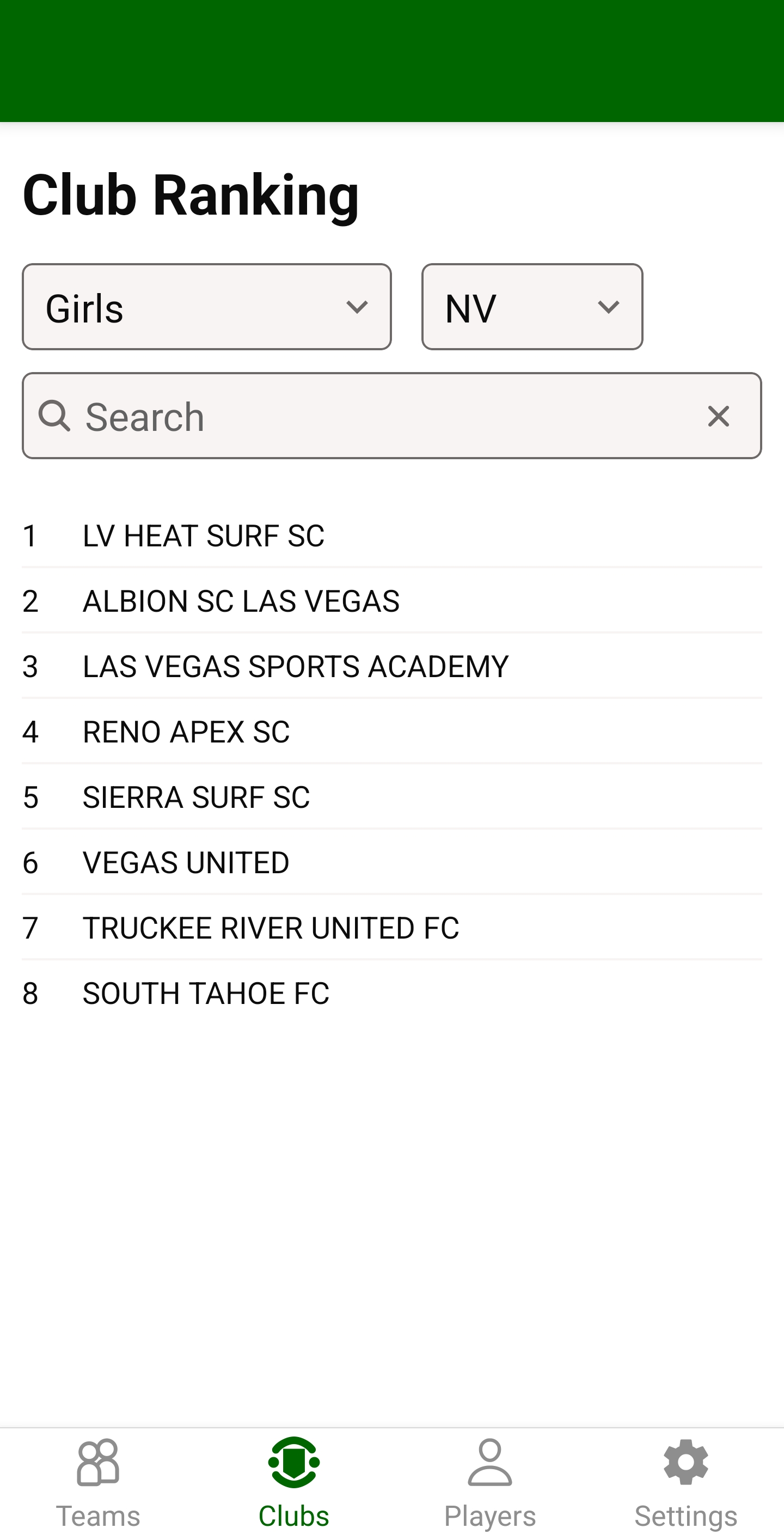Choose LAS VEGAS SPORTS ACADEMY

tap(296, 666)
